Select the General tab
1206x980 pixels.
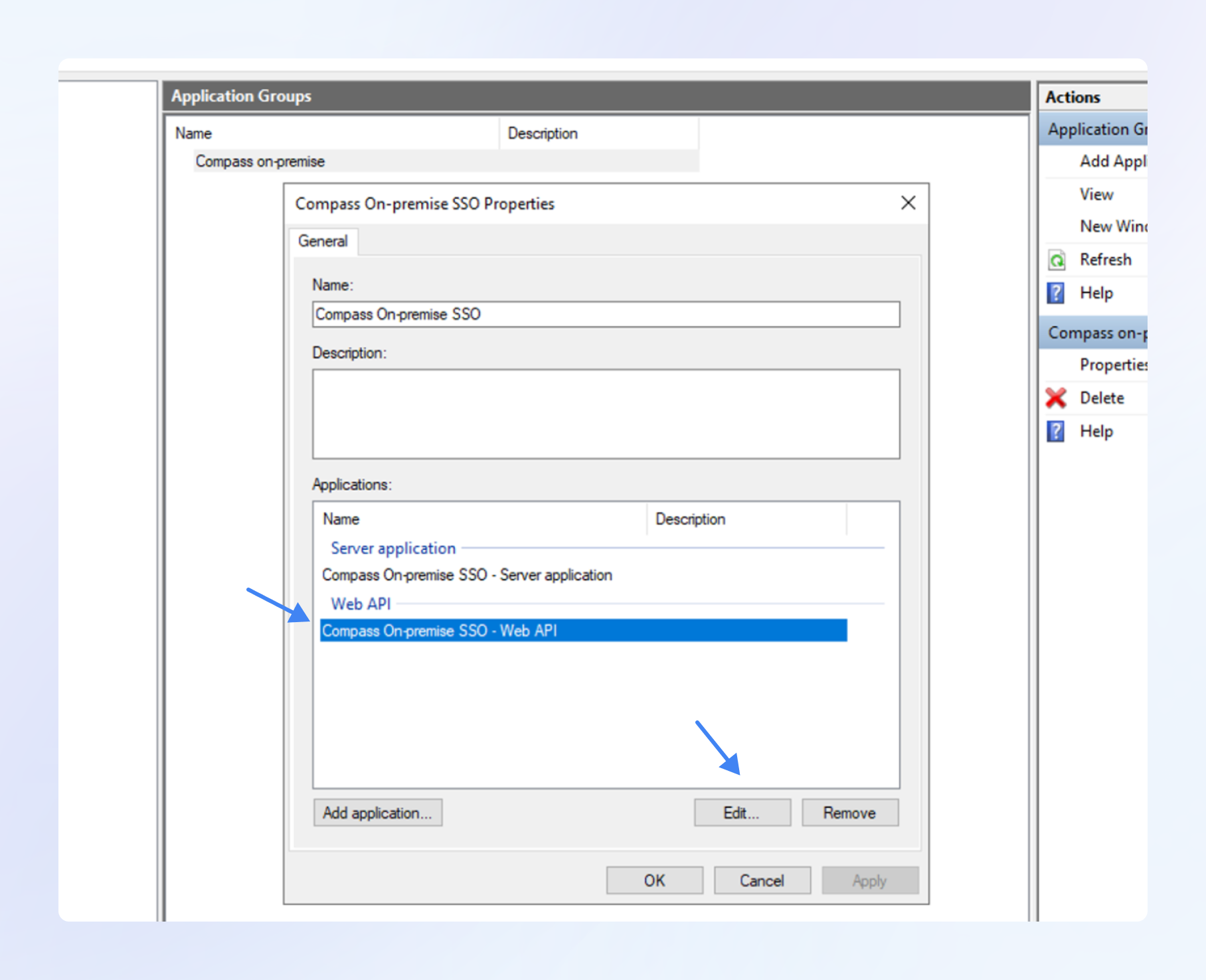(x=323, y=242)
